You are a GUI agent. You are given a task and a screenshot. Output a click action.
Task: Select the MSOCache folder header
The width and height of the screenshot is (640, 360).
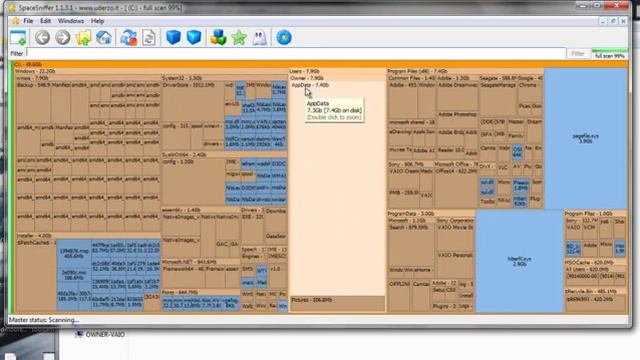tap(596, 262)
